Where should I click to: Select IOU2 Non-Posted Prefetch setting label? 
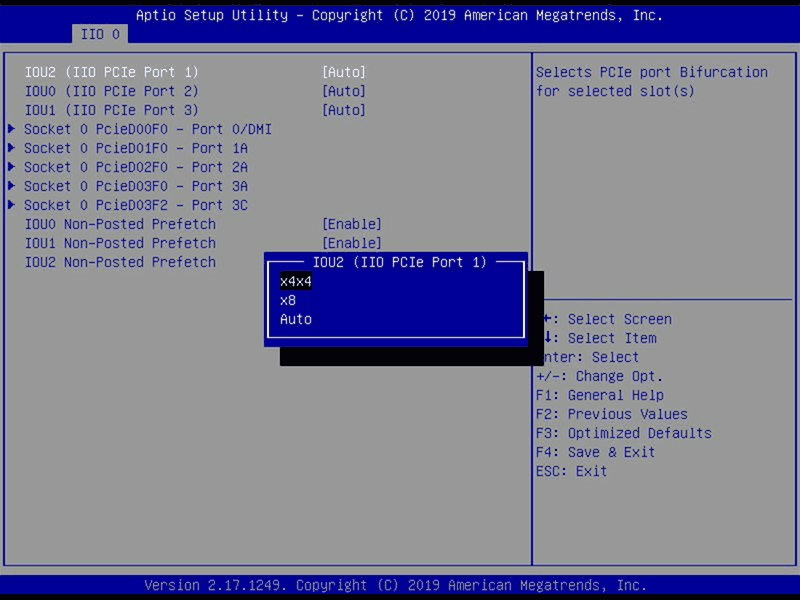tap(120, 262)
